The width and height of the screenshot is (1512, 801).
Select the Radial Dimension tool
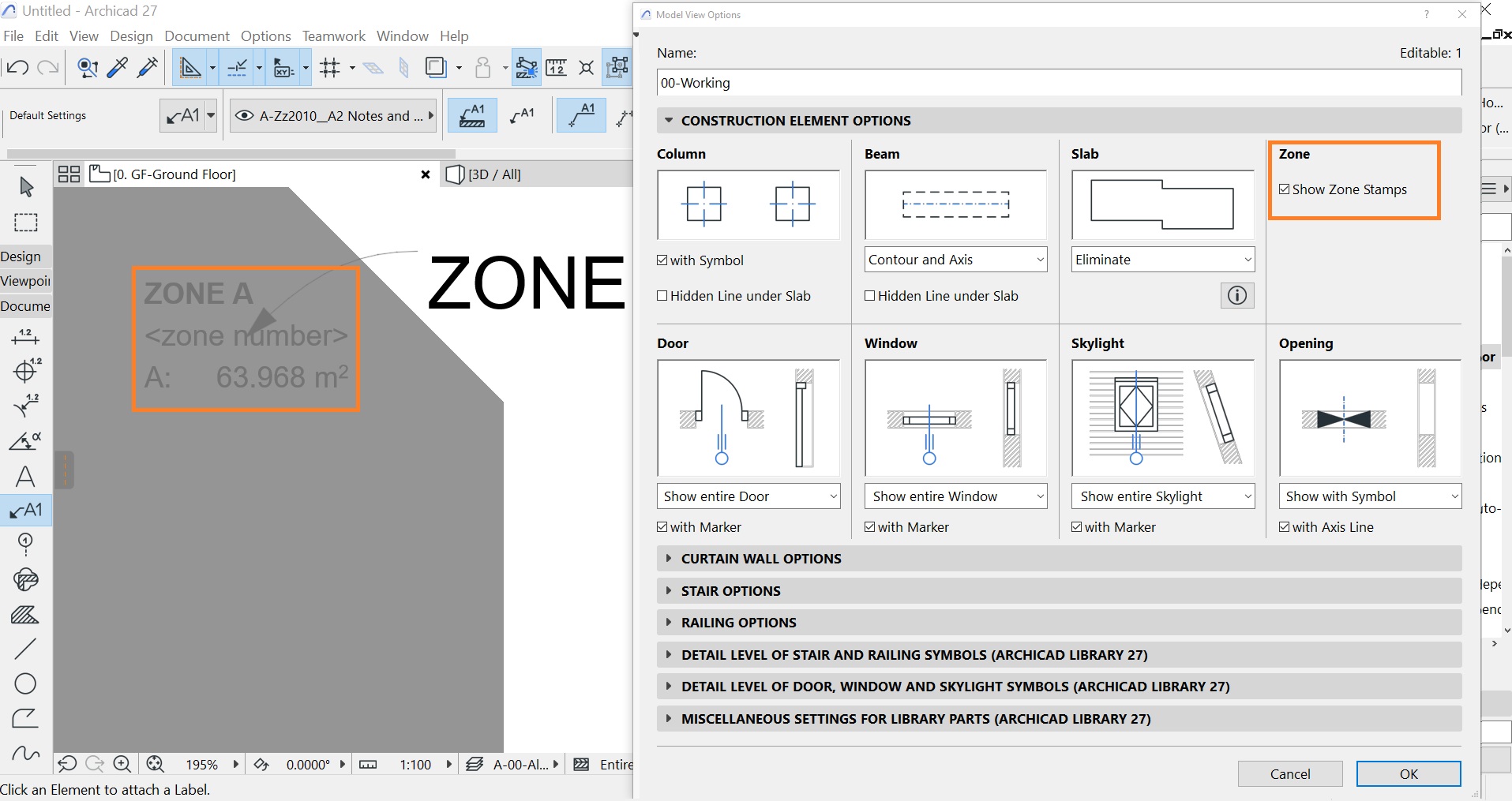pyautogui.click(x=26, y=370)
